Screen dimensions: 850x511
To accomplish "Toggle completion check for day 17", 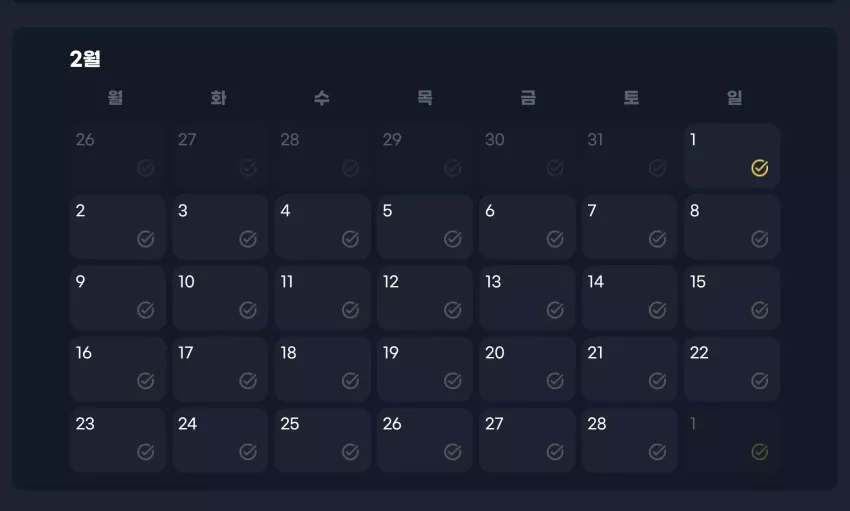I will pos(248,381).
